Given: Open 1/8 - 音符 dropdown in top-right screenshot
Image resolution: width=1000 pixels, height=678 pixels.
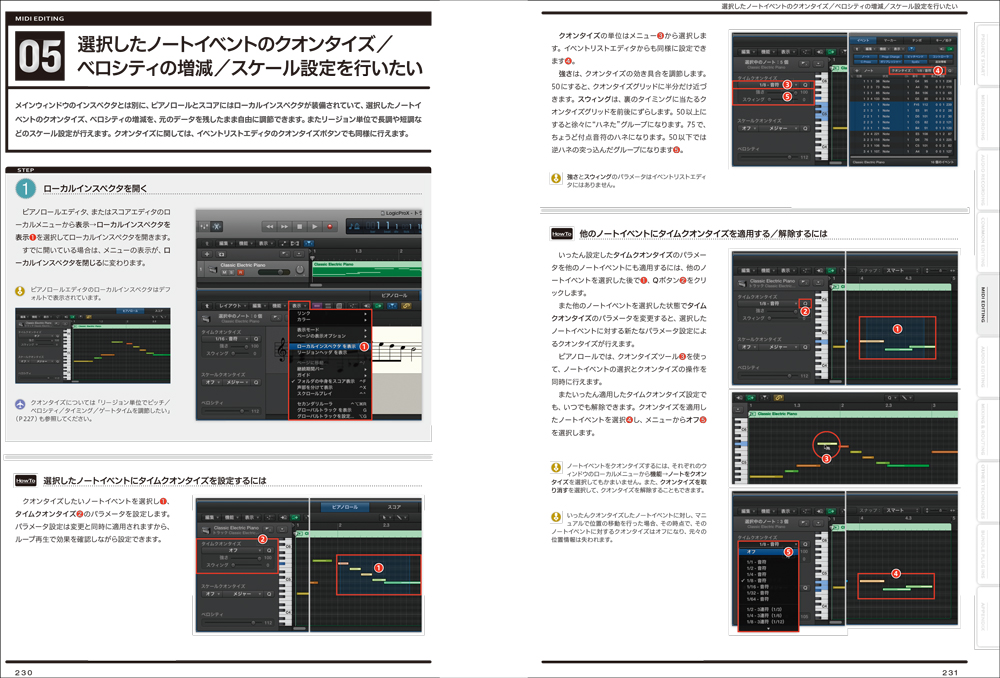Looking at the screenshot, I should (768, 84).
